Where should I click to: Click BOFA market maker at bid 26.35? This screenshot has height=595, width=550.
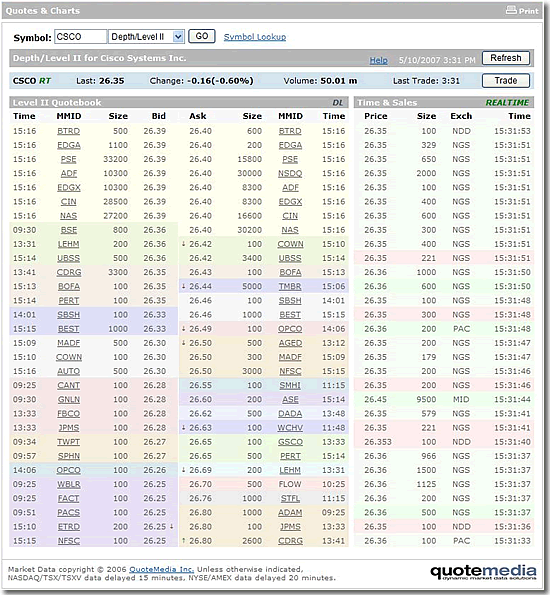tap(69, 286)
